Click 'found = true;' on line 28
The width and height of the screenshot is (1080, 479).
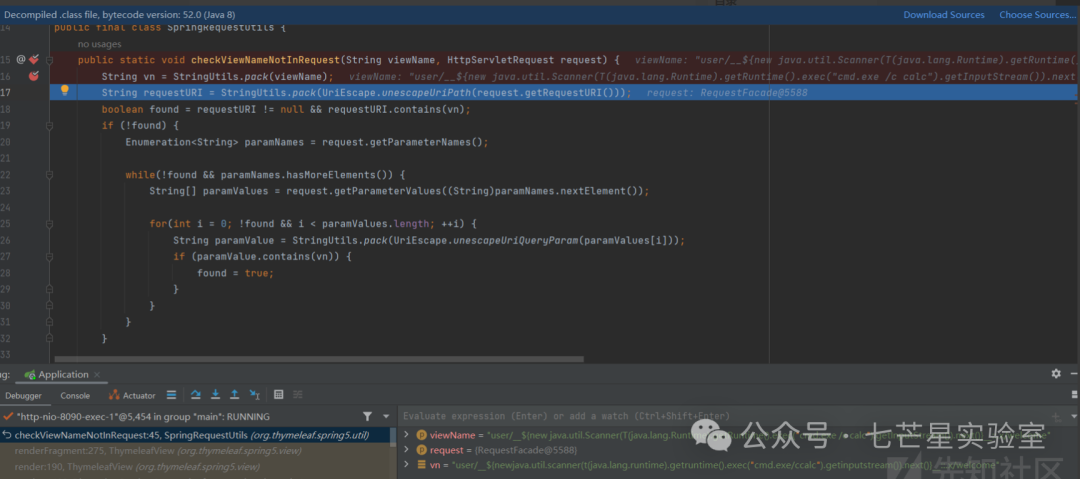[235, 273]
